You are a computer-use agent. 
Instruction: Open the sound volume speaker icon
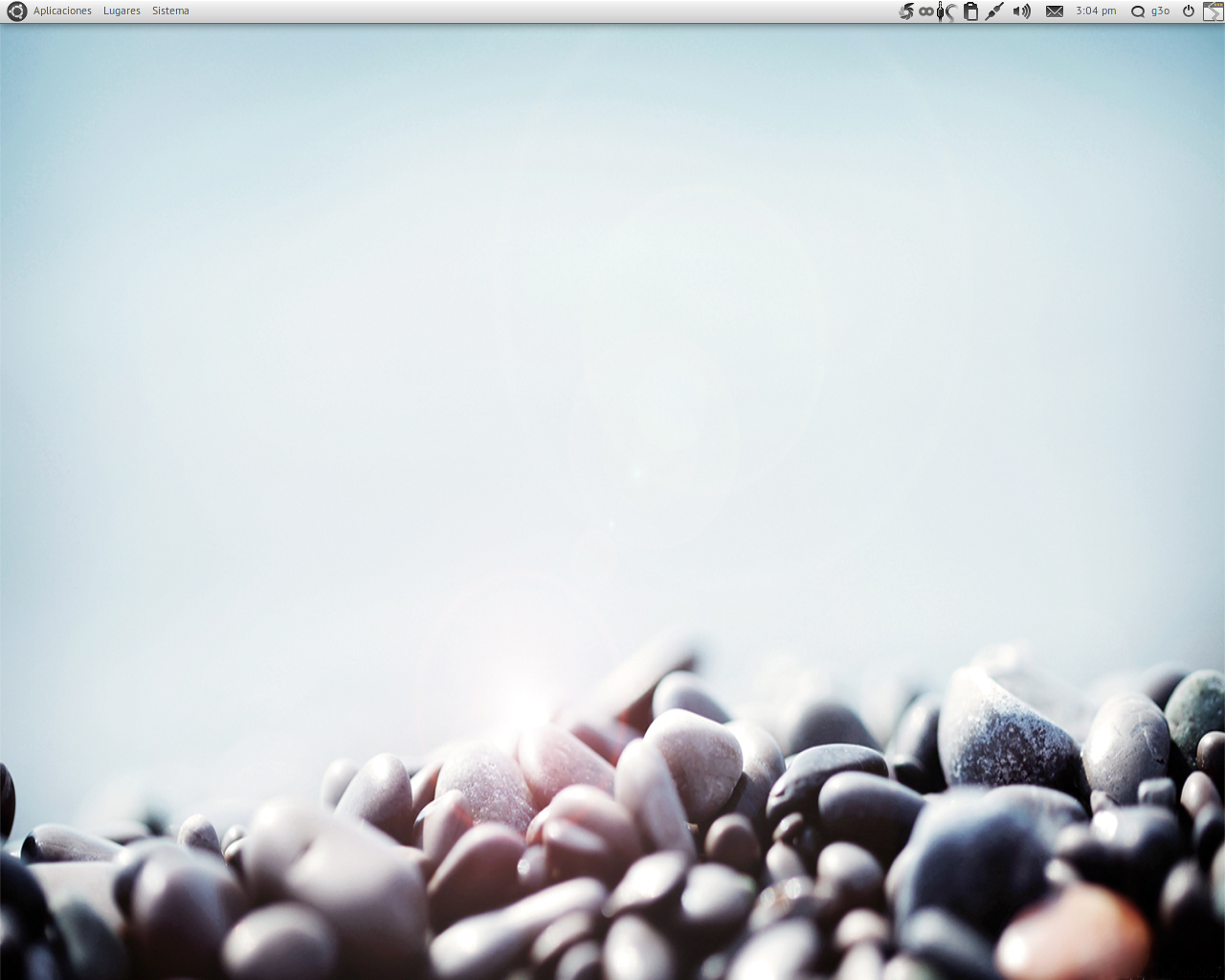1022,11
